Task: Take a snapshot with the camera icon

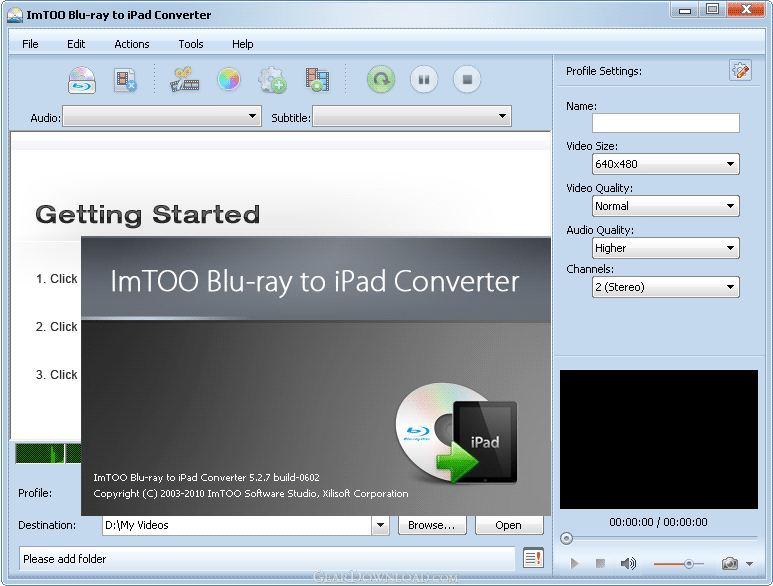Action: (x=730, y=563)
